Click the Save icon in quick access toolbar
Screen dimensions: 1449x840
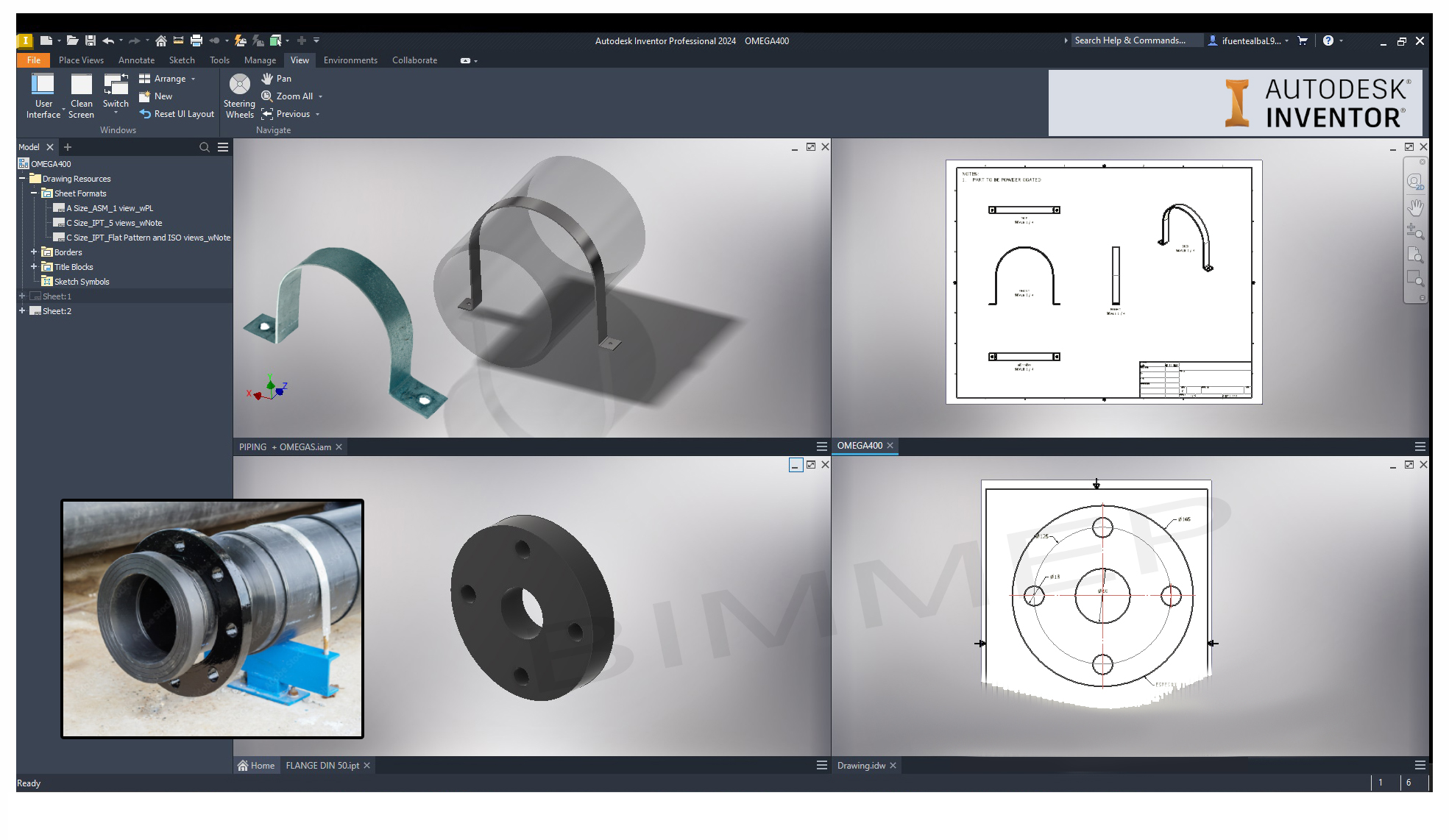pyautogui.click(x=91, y=41)
